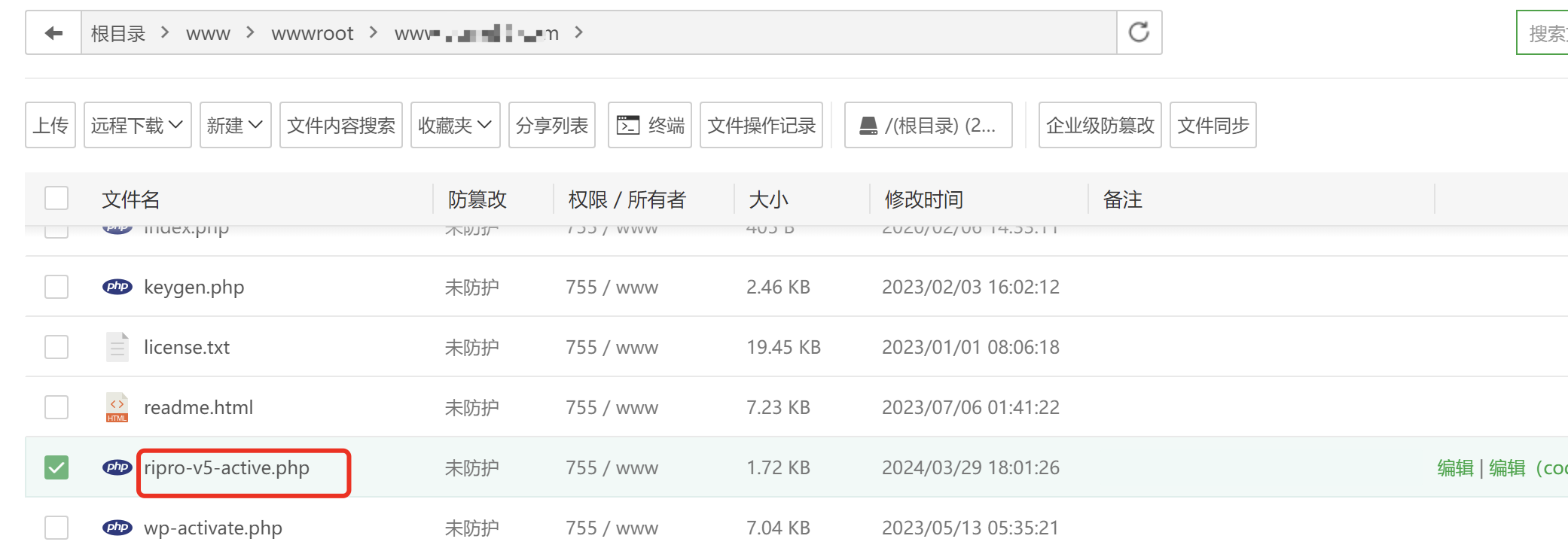Check the readme.html row checkbox

pos(56,407)
